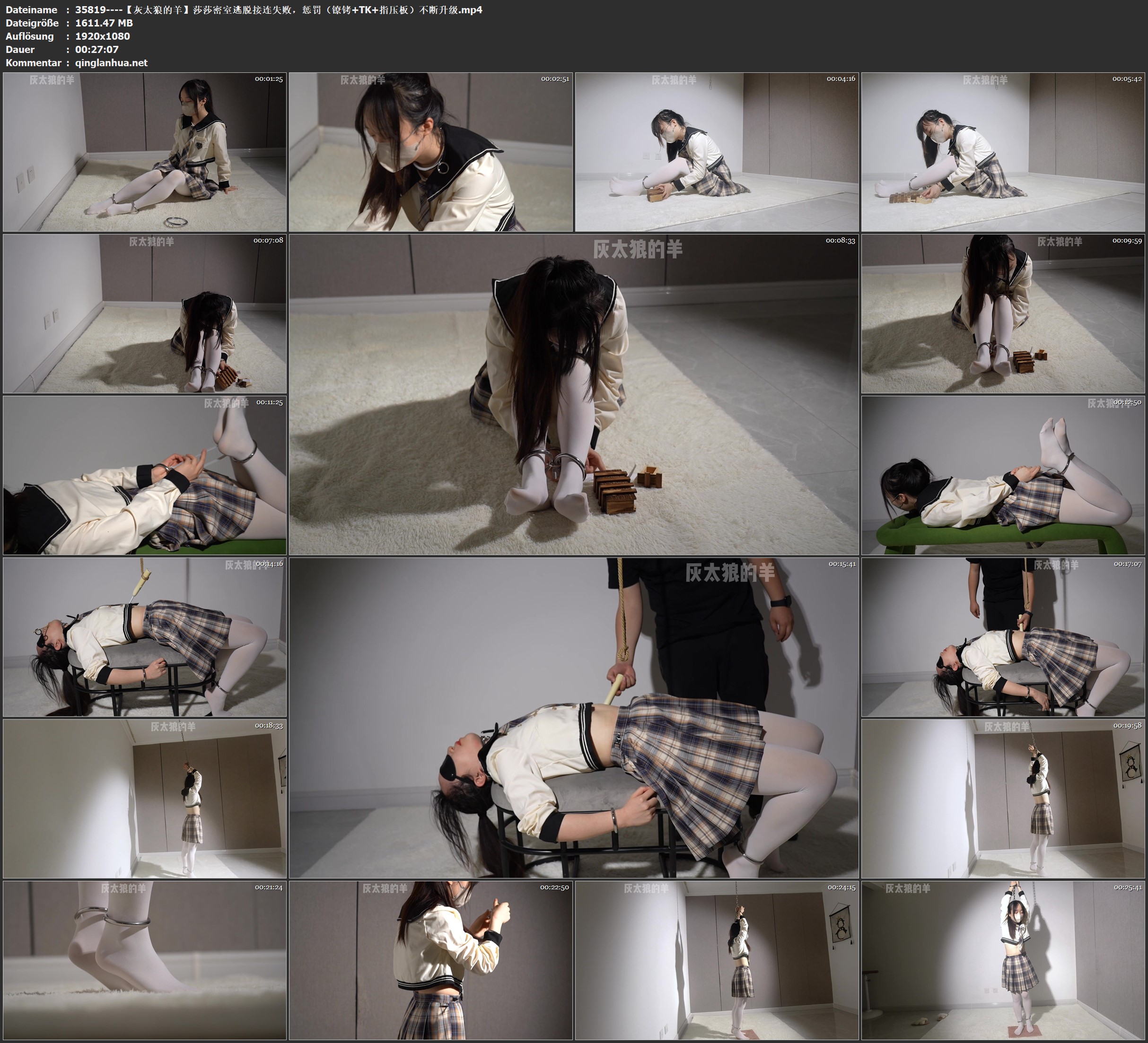This screenshot has width=1148, height=1043.
Task: Click the large 00:15:41 preview
Action: 573,717
